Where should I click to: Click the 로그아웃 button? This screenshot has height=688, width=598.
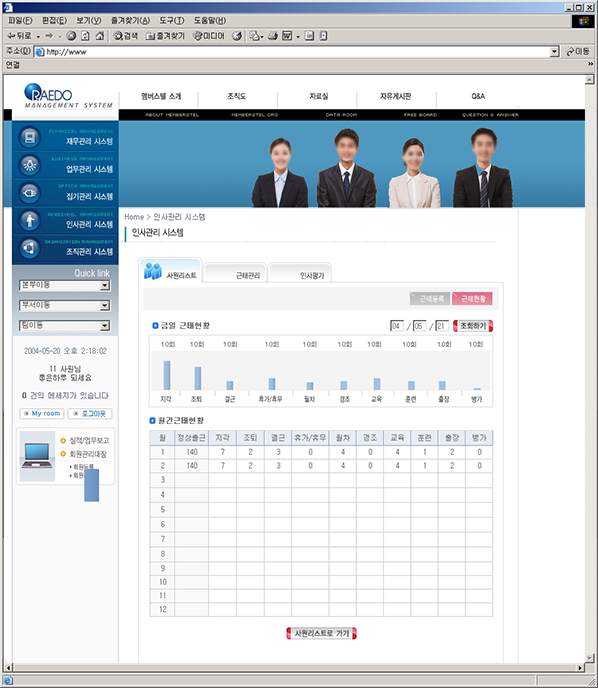90,413
